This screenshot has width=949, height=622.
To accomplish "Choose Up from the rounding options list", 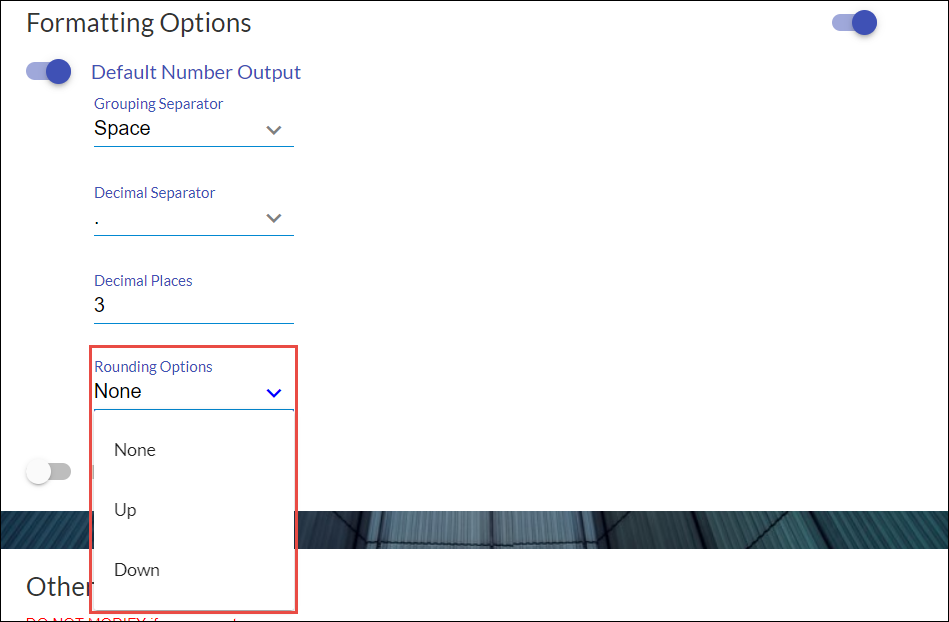I will 125,510.
